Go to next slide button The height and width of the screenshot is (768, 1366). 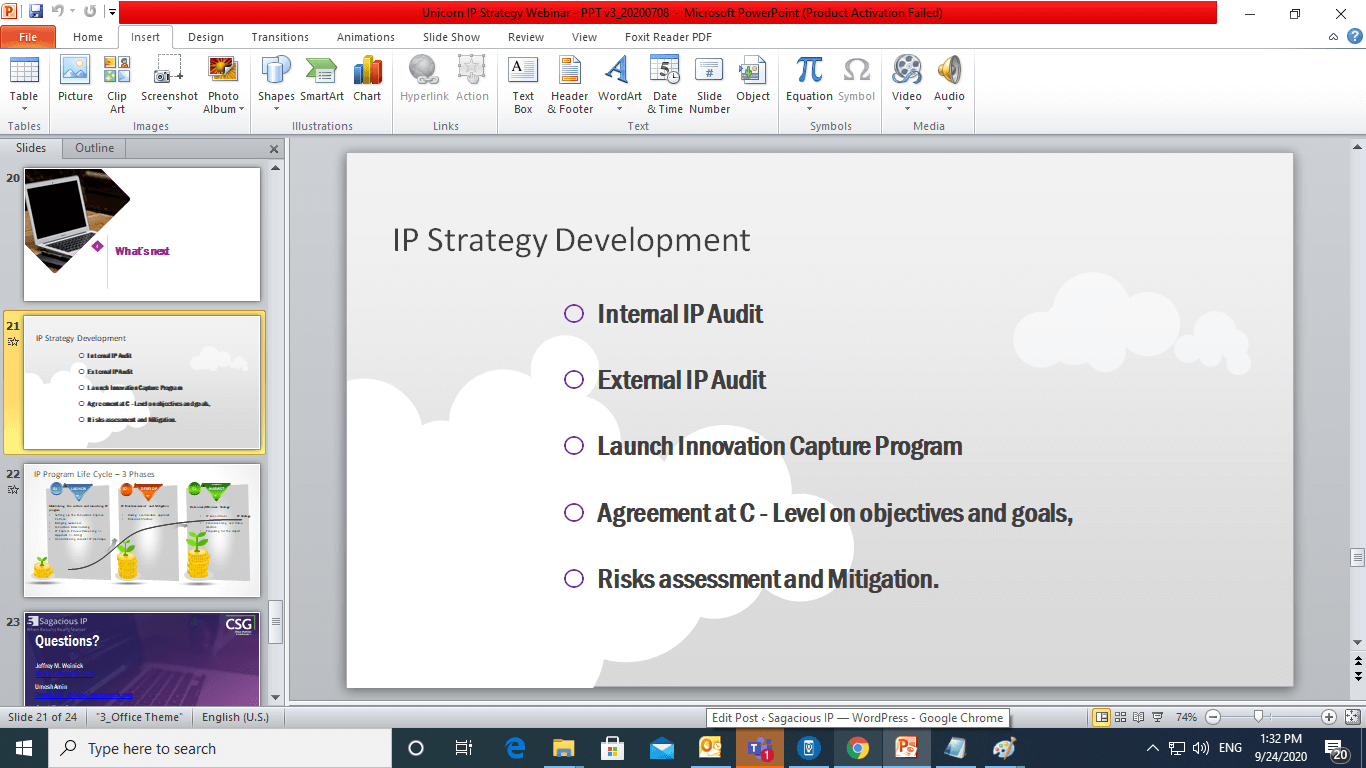1358,676
